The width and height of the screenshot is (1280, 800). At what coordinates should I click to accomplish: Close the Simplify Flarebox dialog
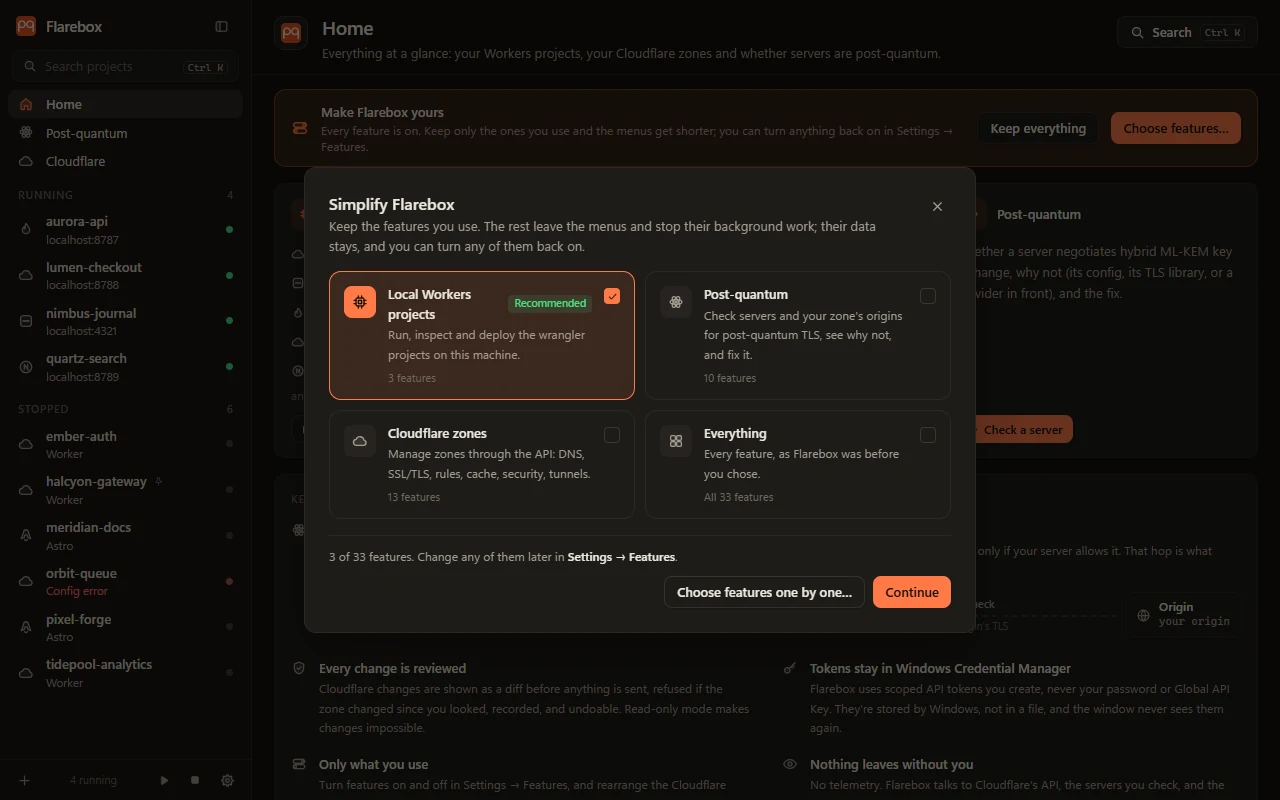tap(937, 206)
